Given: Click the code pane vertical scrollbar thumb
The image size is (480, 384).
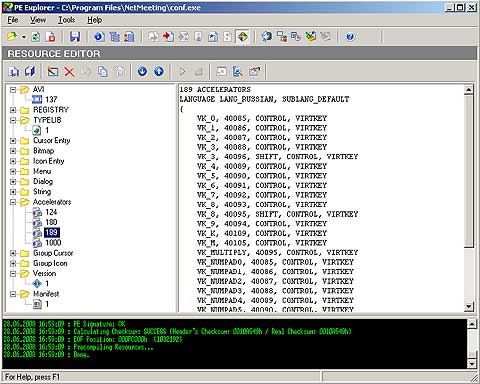Looking at the screenshot, I should click(x=469, y=171).
